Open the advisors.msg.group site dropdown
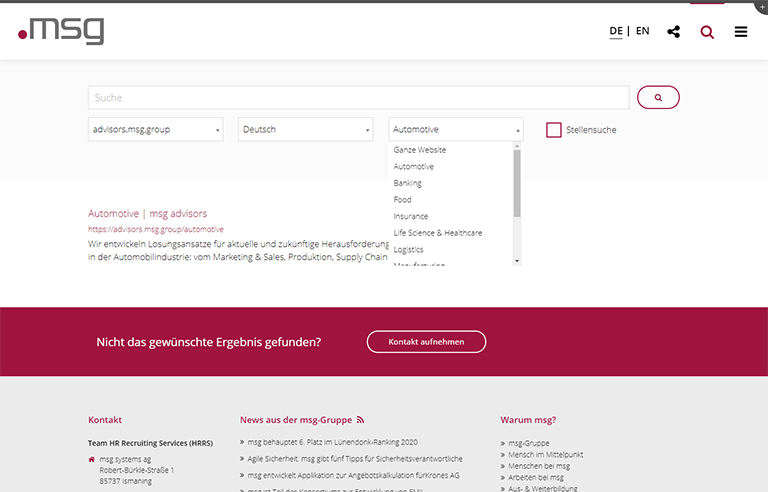Viewport: 768px width, 492px height. [x=156, y=129]
